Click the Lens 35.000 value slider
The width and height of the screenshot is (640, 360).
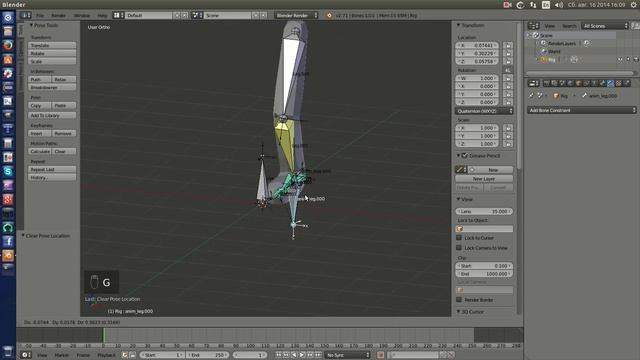point(484,211)
